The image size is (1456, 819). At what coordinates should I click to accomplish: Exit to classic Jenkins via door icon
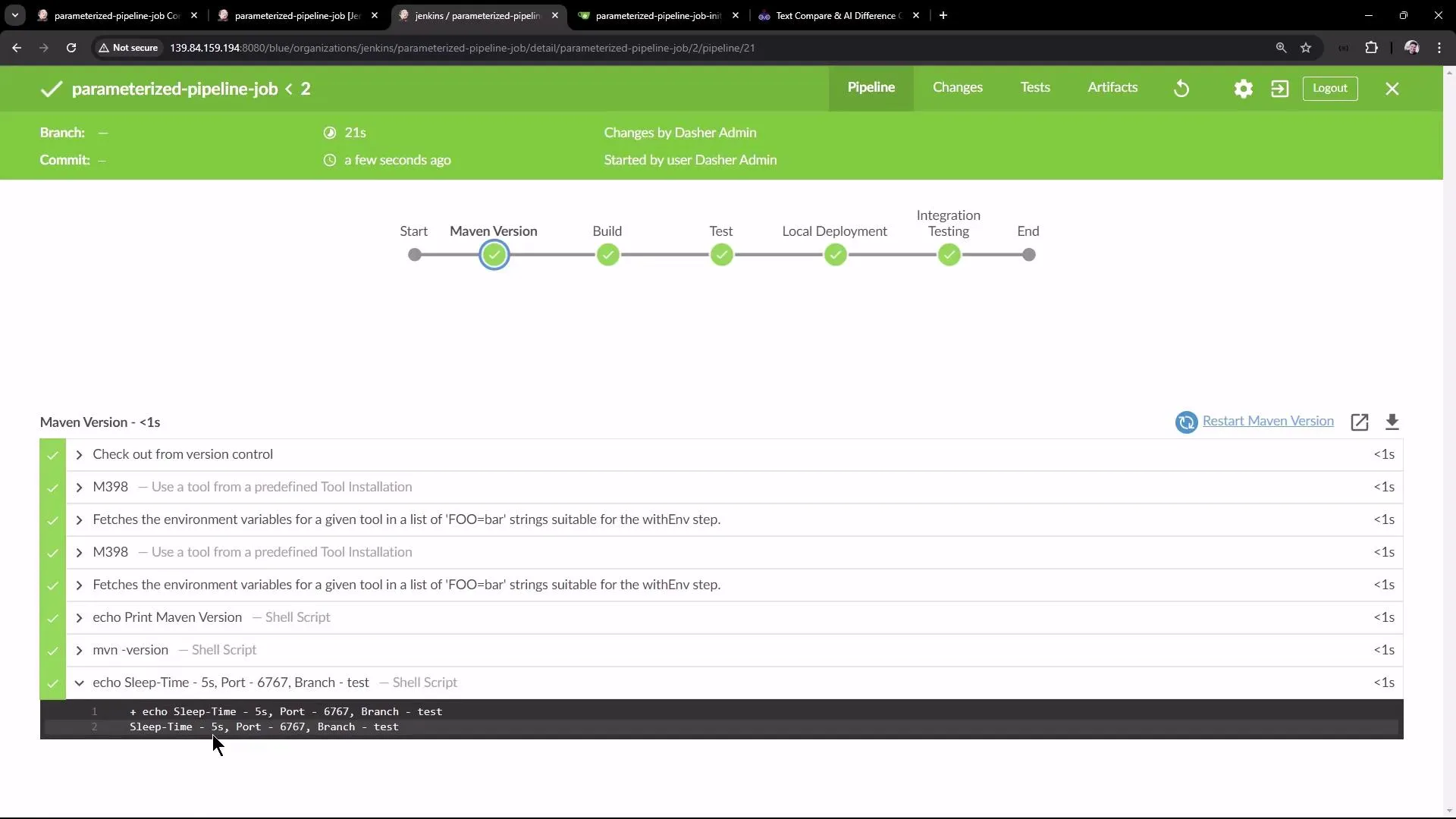tap(1280, 89)
